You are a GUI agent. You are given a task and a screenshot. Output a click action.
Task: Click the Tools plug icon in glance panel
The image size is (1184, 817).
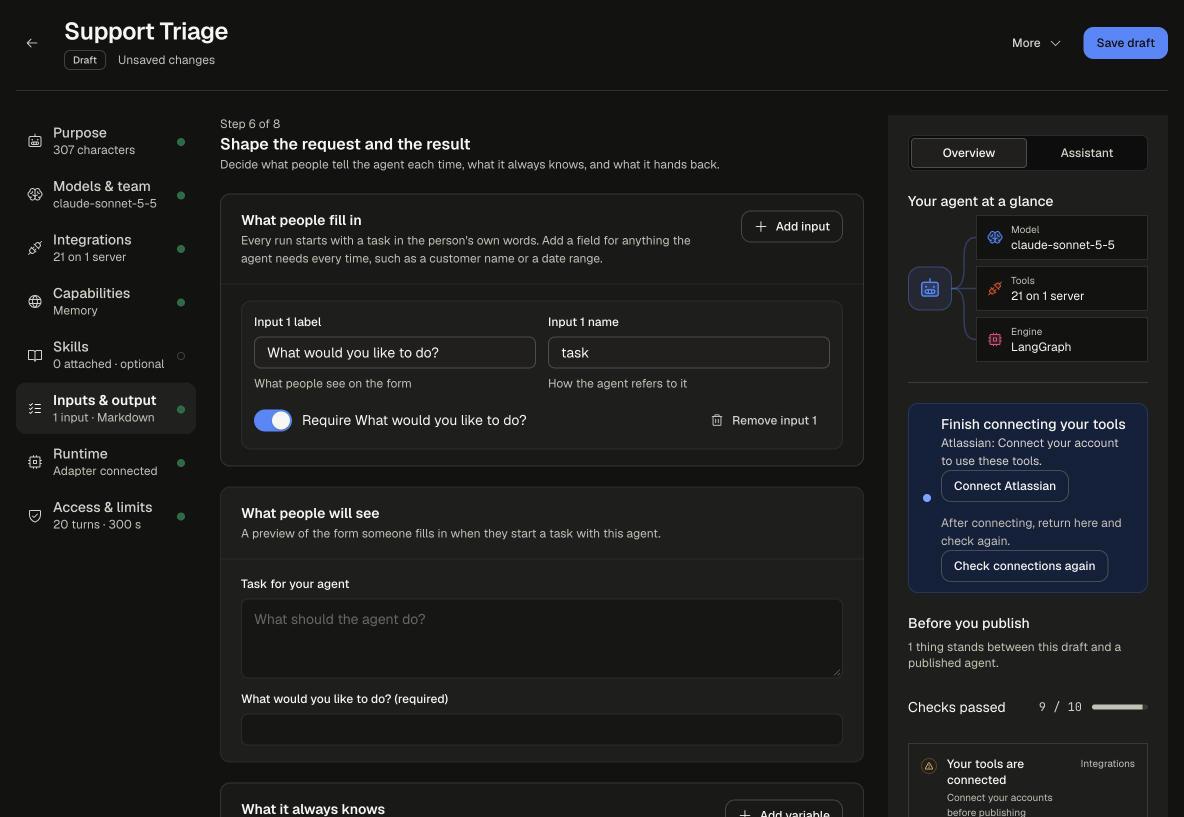click(x=994, y=288)
